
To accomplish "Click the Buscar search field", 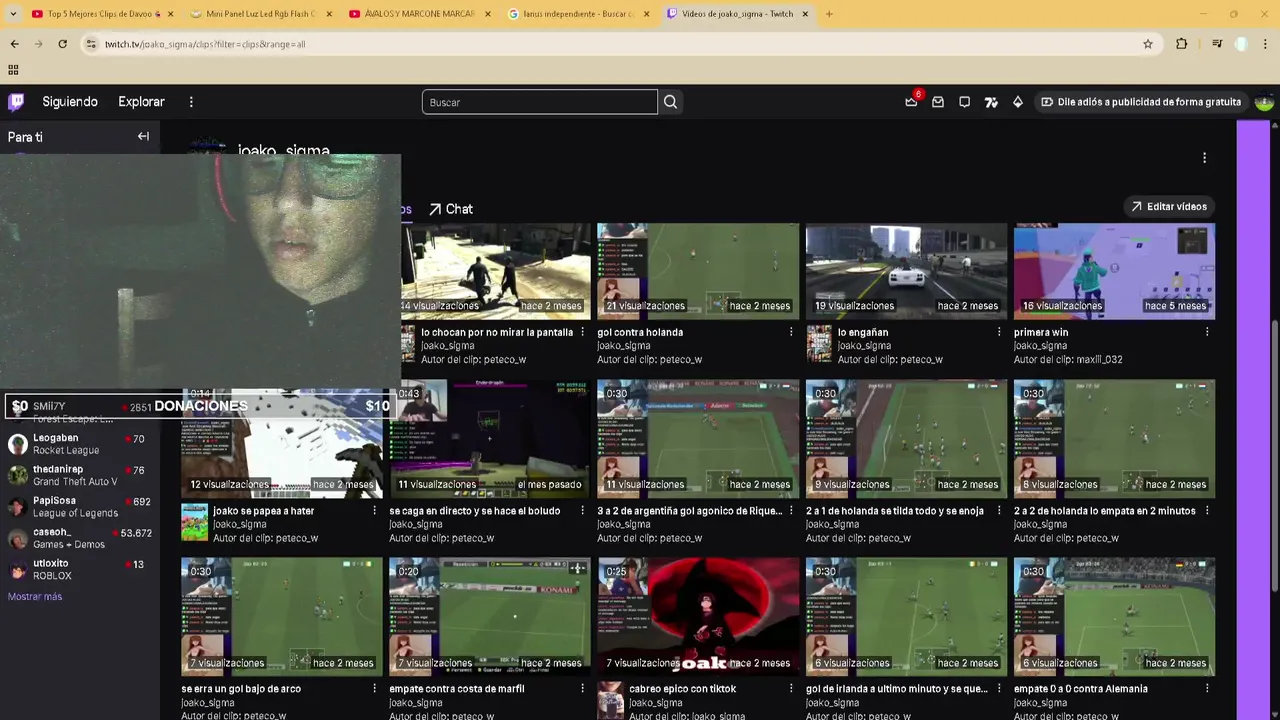I will coord(540,102).
